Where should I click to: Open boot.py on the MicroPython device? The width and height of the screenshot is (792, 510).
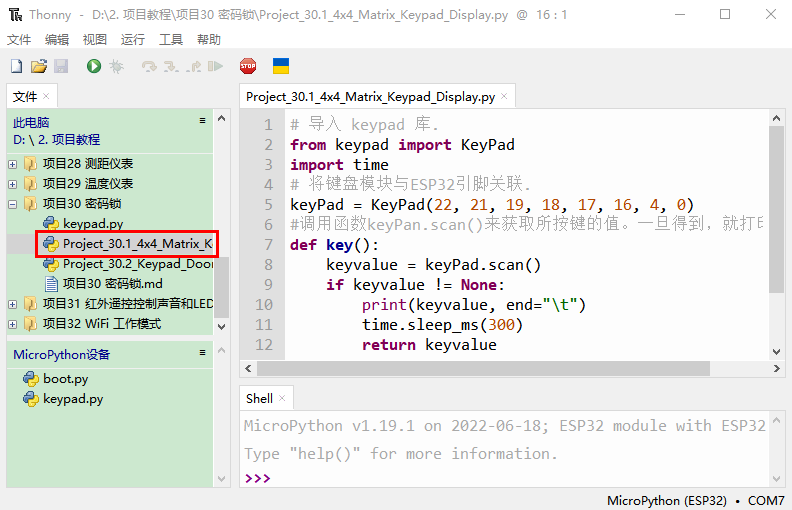(65, 379)
